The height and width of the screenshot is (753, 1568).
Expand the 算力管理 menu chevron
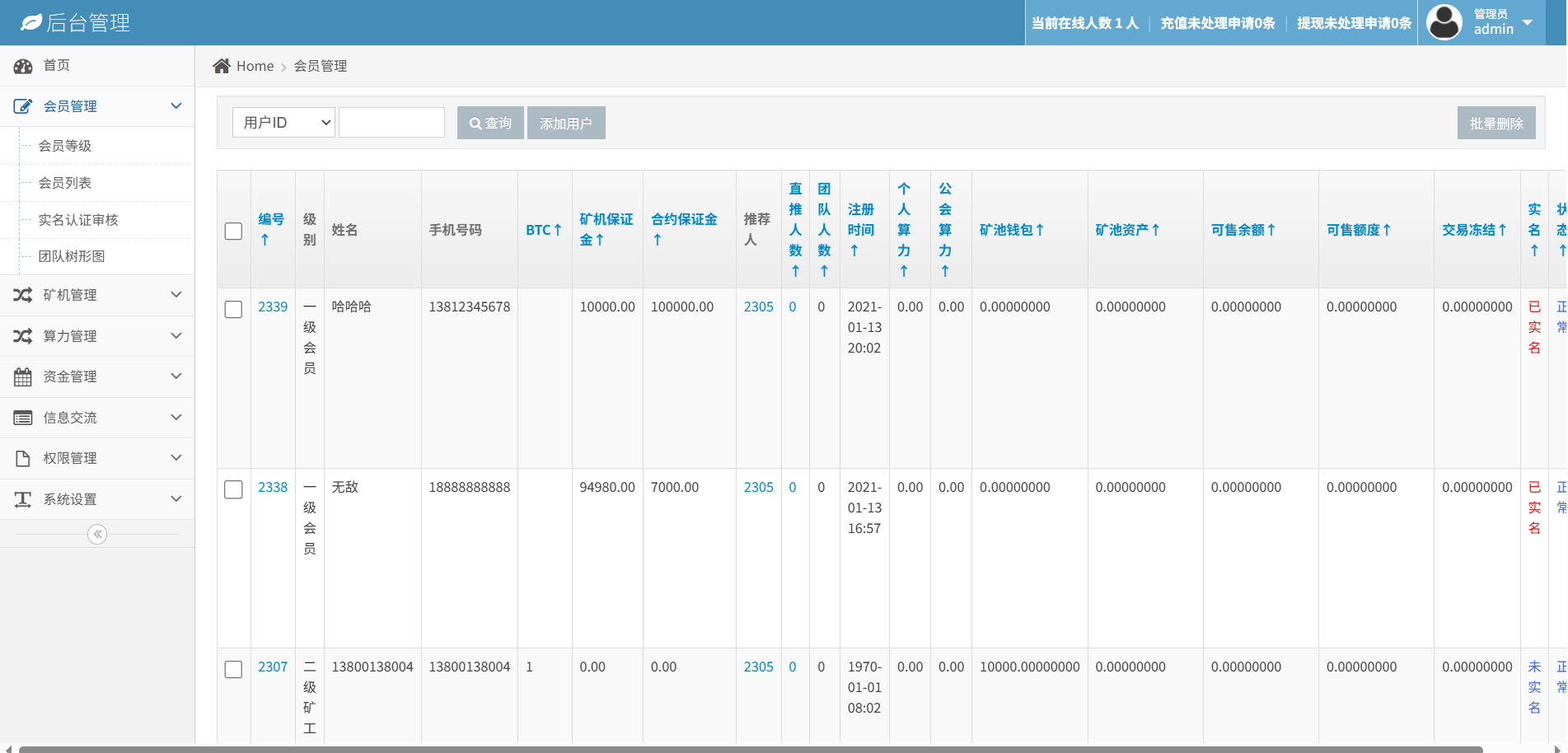[x=176, y=336]
